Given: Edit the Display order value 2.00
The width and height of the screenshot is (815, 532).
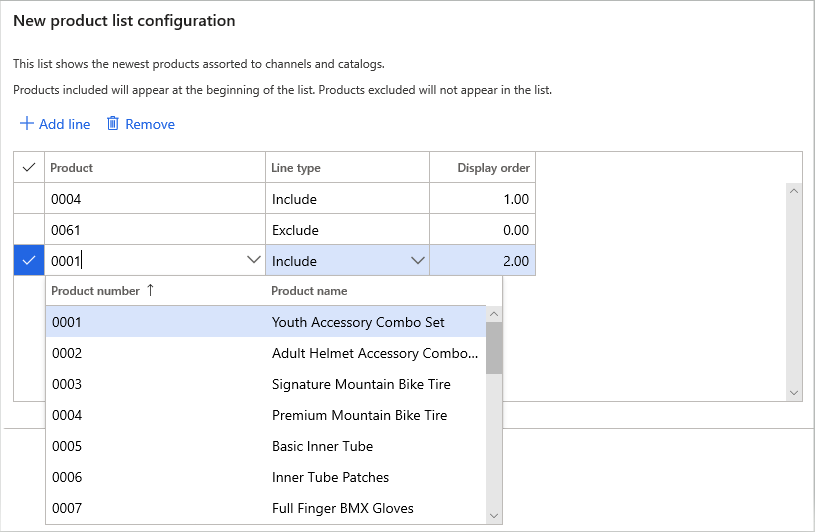Looking at the screenshot, I should [483, 261].
